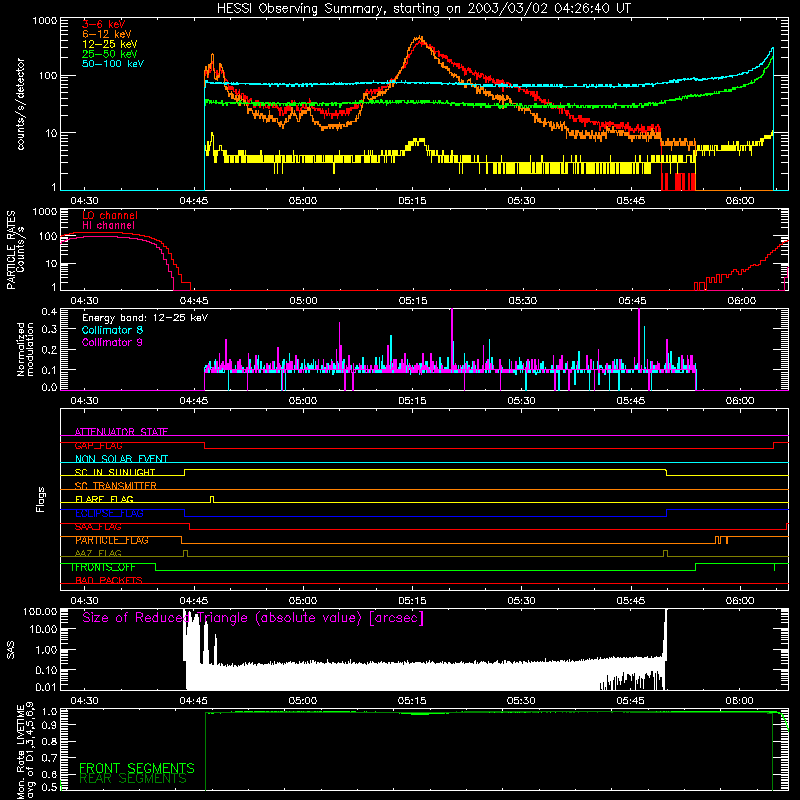Click the green '25-50 keV' legend entry

click(110, 54)
